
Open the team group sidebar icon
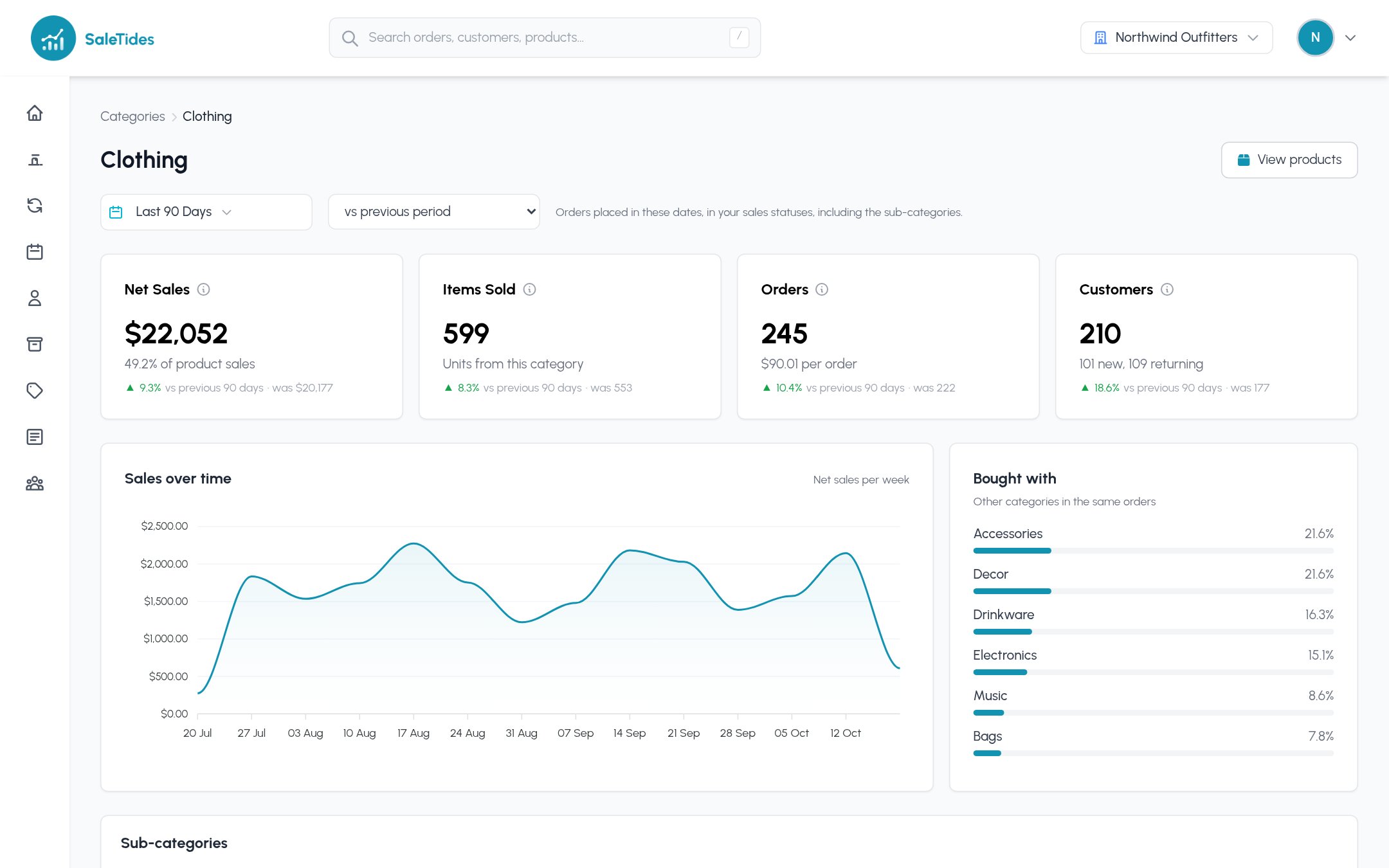tap(35, 484)
